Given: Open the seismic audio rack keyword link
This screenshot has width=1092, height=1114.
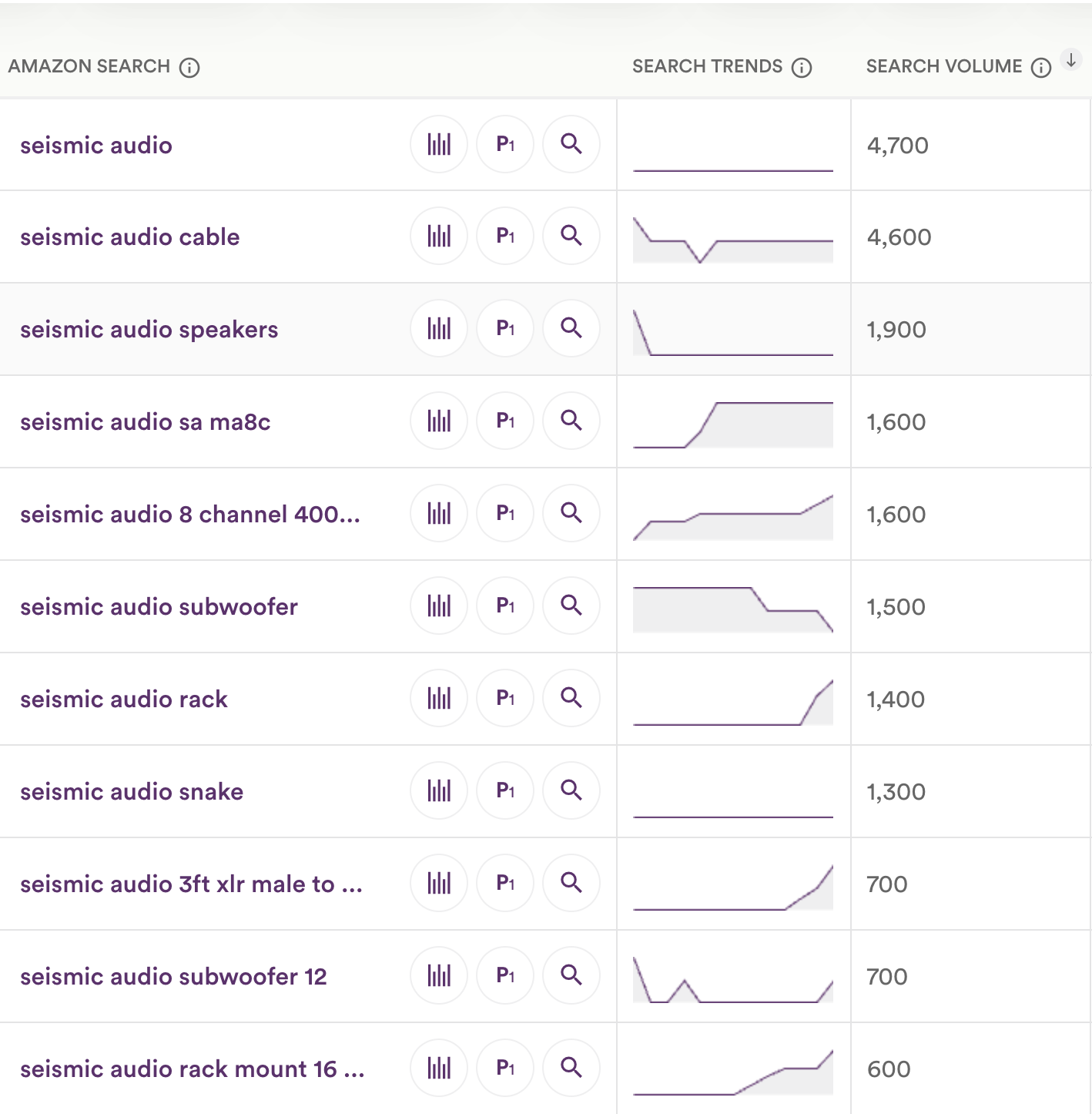Looking at the screenshot, I should point(124,699).
